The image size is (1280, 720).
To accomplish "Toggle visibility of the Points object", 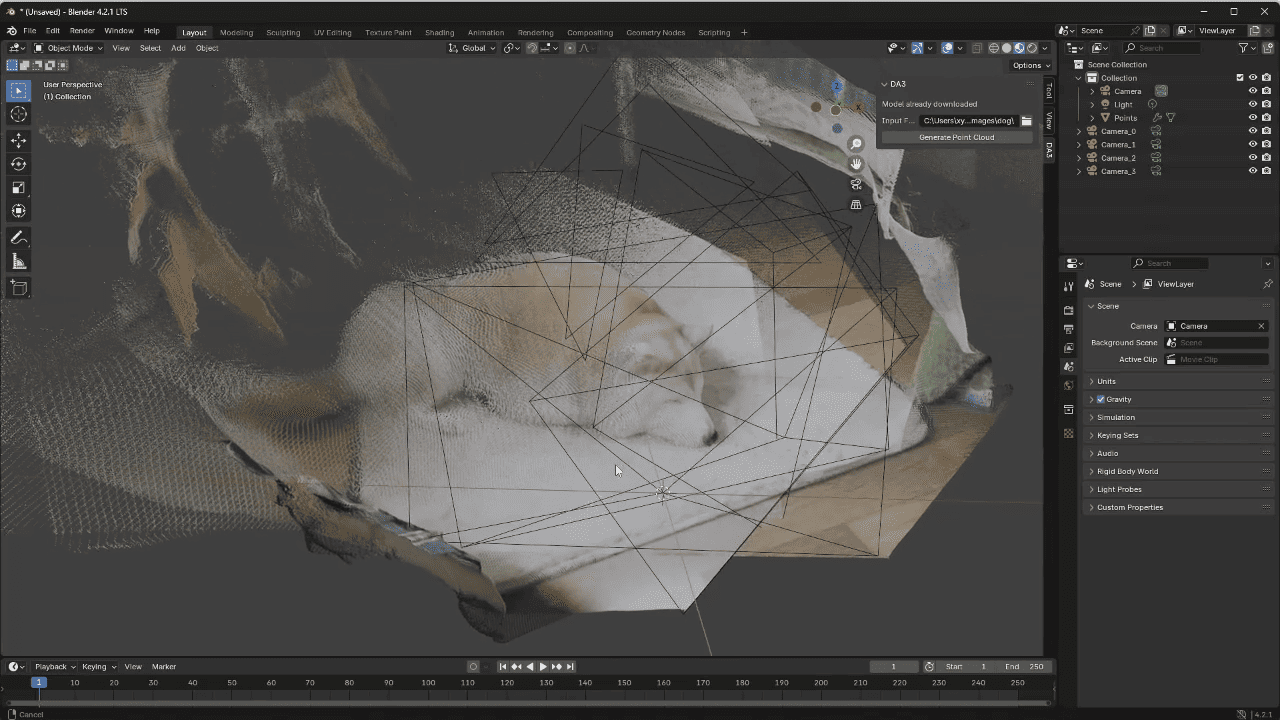I will coord(1252,118).
